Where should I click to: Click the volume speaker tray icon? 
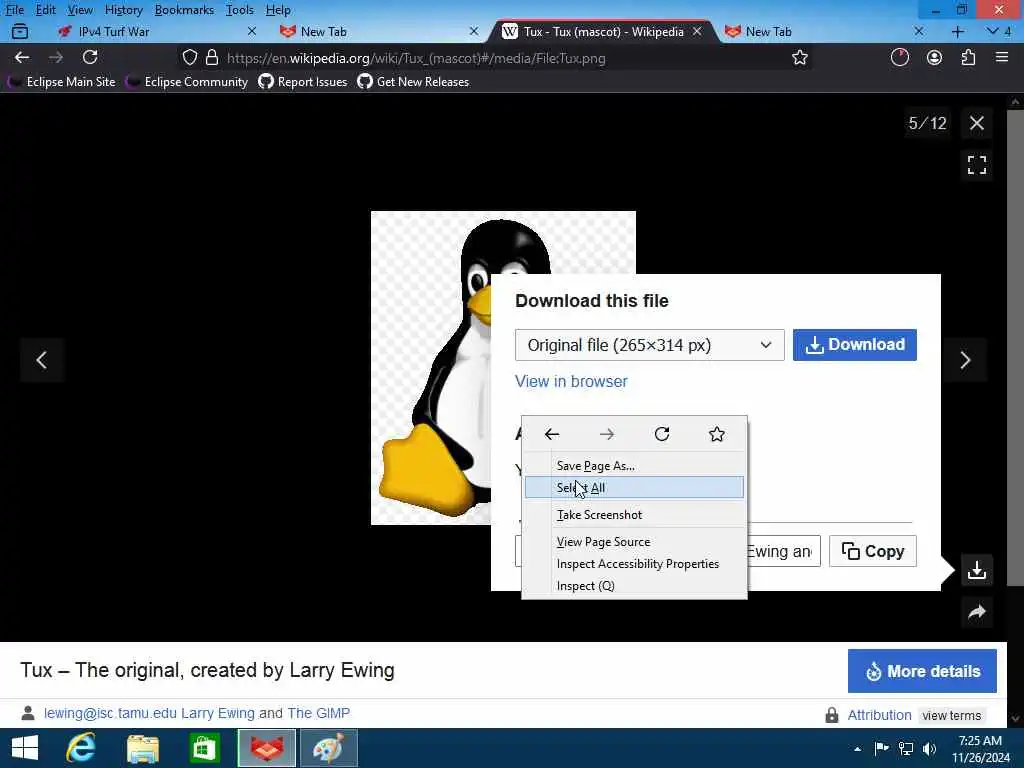point(929,748)
